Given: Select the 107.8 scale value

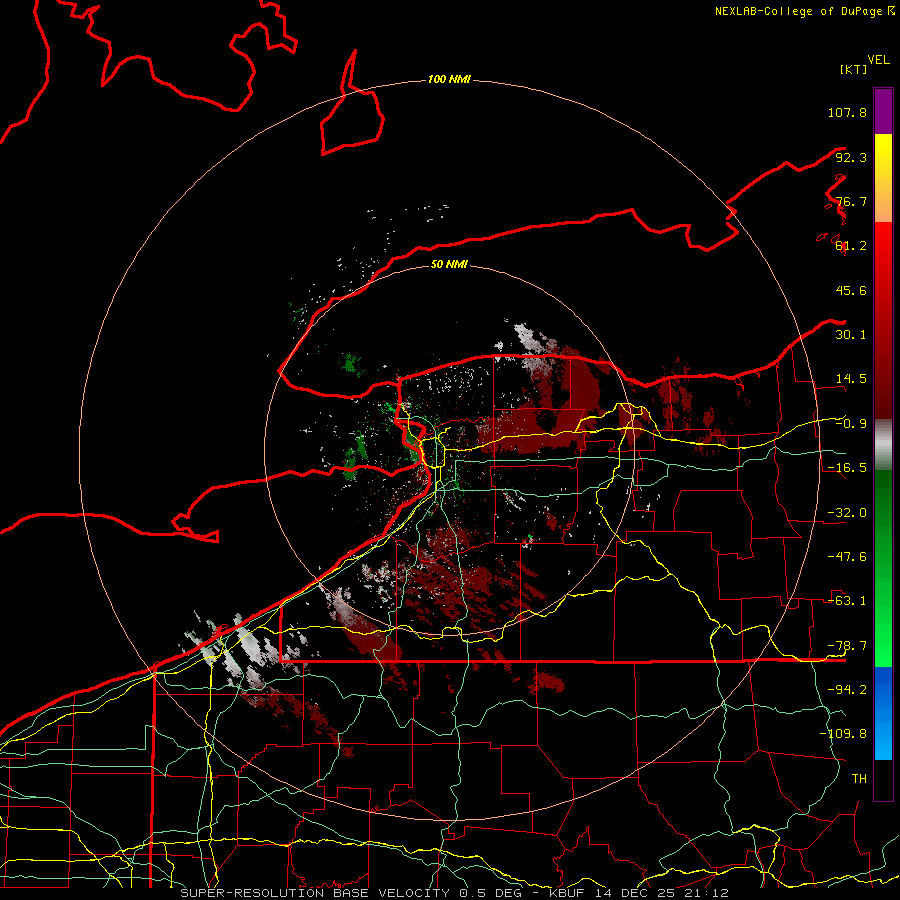Looking at the screenshot, I should coord(847,112).
